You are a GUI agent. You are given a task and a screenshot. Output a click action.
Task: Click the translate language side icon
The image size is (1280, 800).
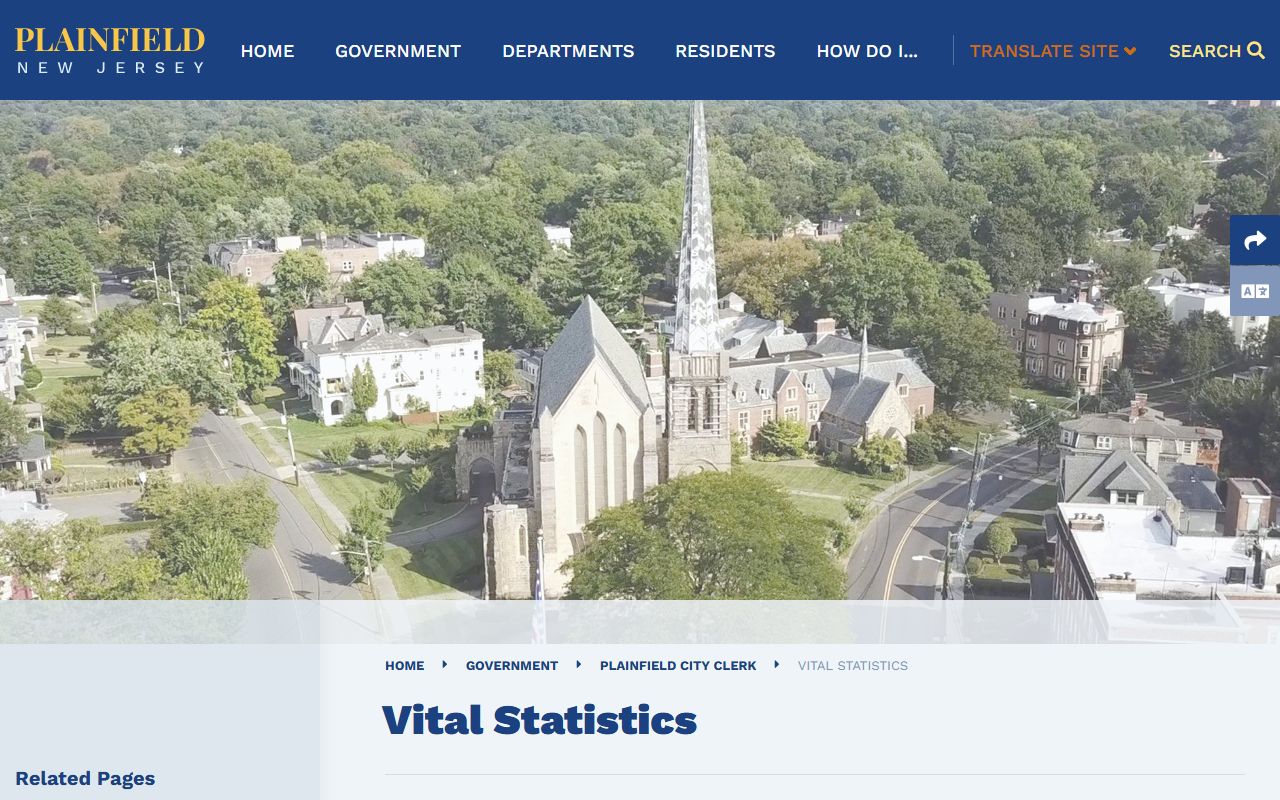[1255, 291]
